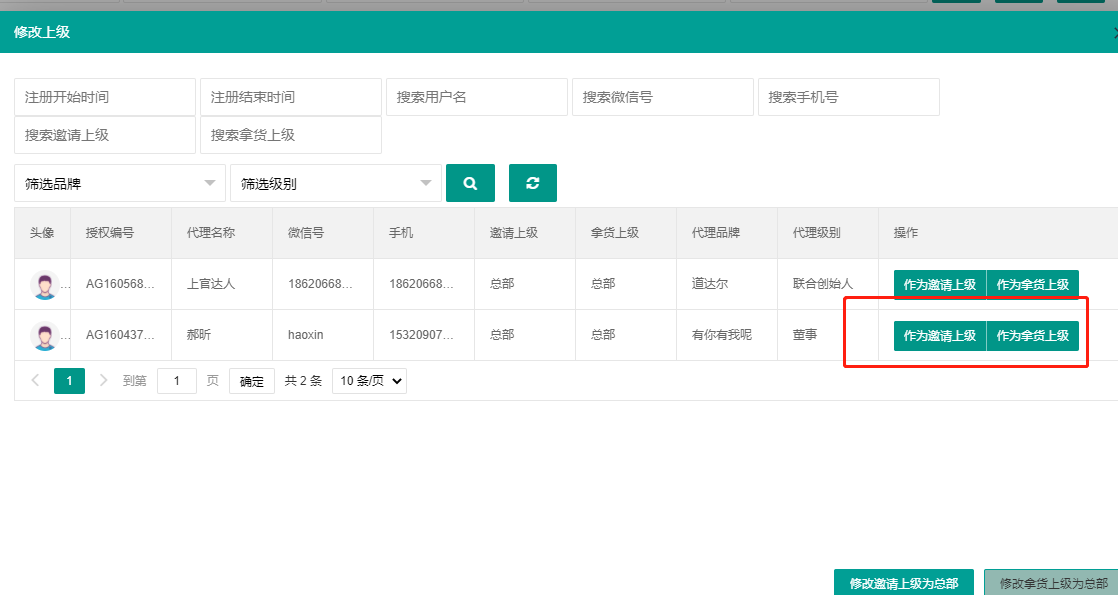
Task: Open the 10 条/页 page size selector
Action: click(x=369, y=381)
